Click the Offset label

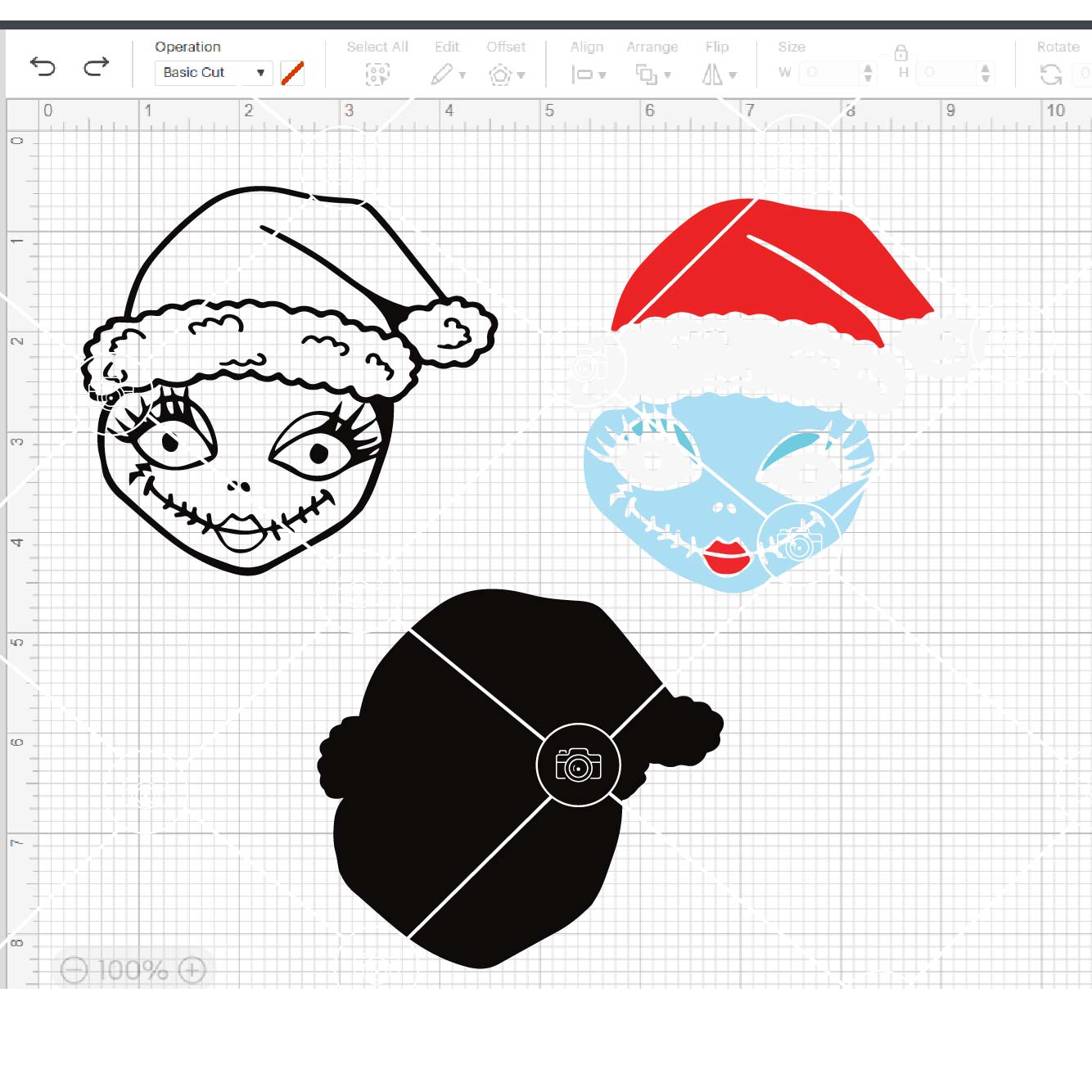(x=506, y=47)
